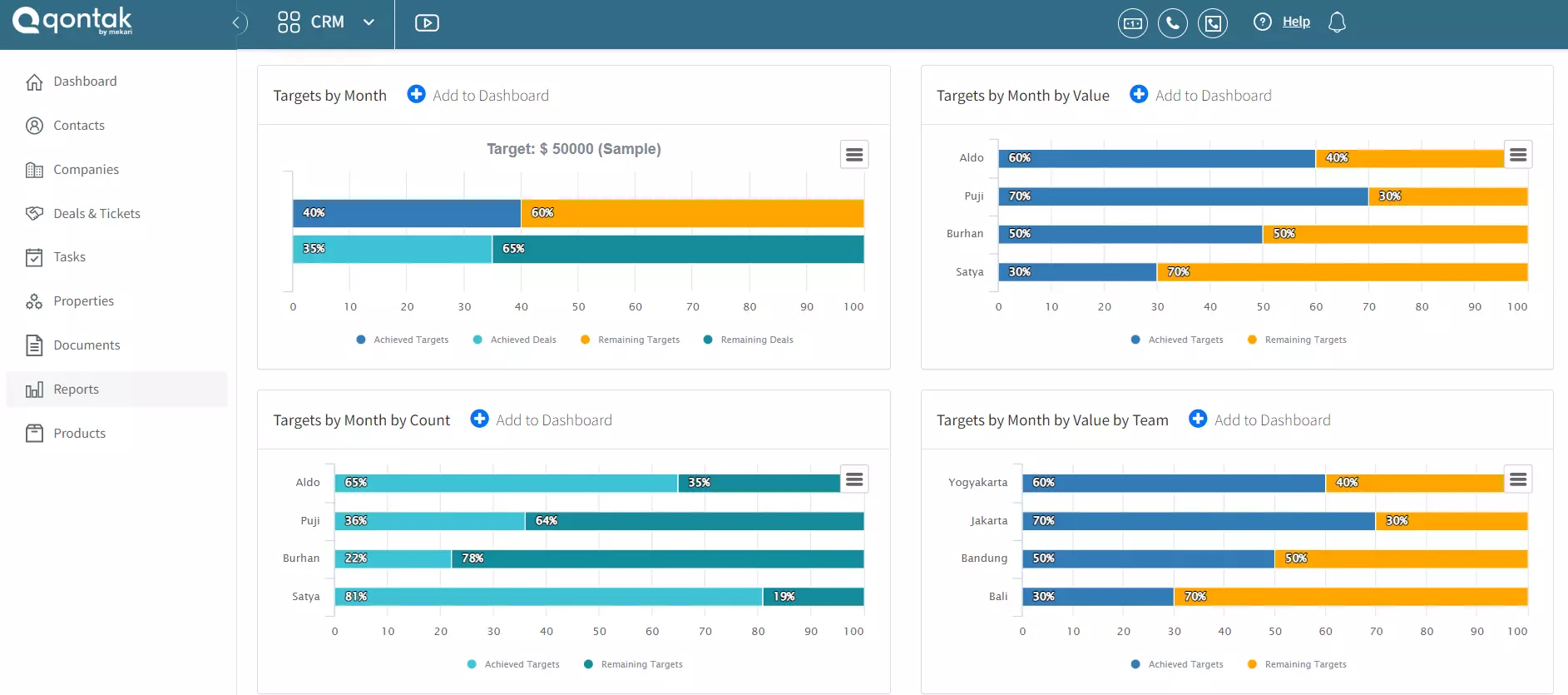Viewport: 1568px width, 695px height.
Task: Click 'Target: $ 50000 (Sample)' chart title
Action: click(x=574, y=149)
